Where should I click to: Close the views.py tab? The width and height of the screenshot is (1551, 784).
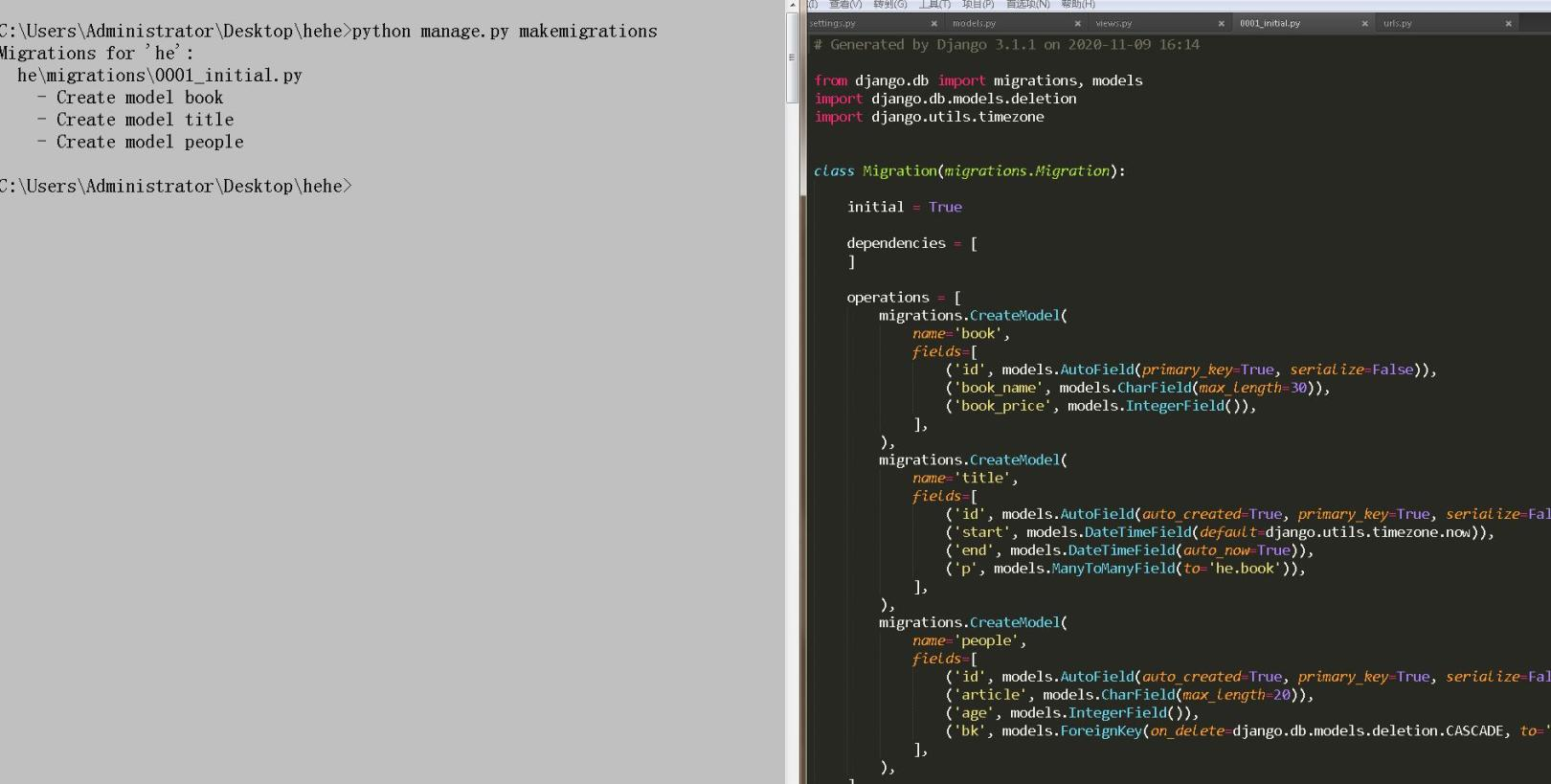click(1222, 24)
